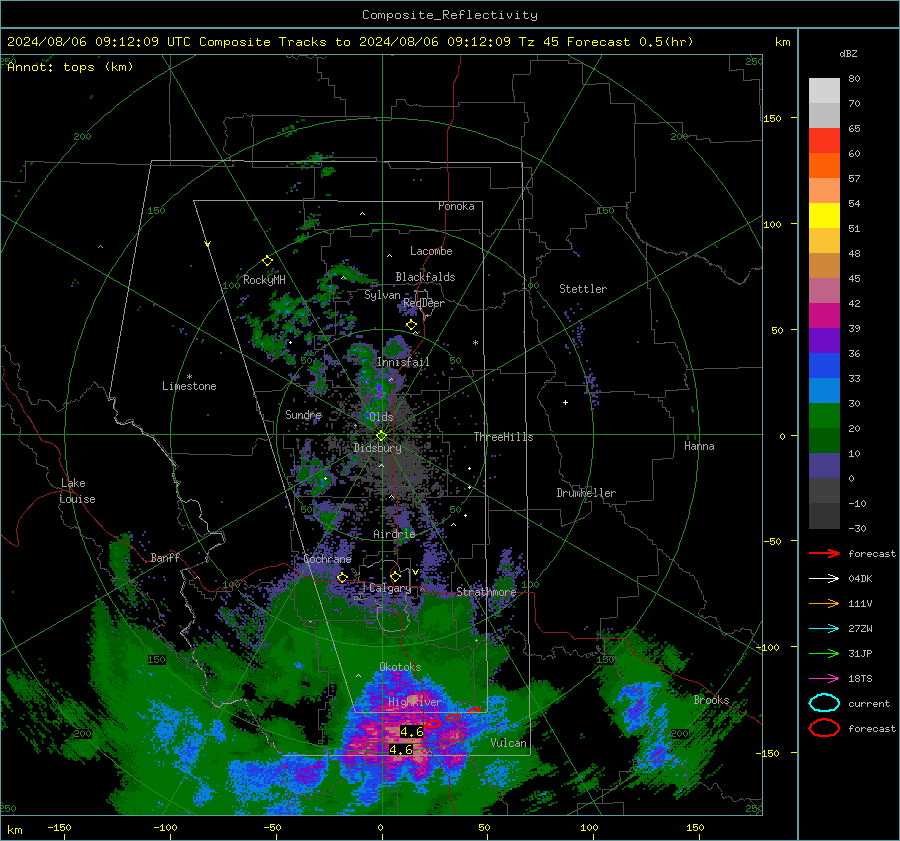Image resolution: width=900 pixels, height=841 pixels.
Task: Click the light blue 33-30 dBZ swatch
Action: [x=824, y=391]
